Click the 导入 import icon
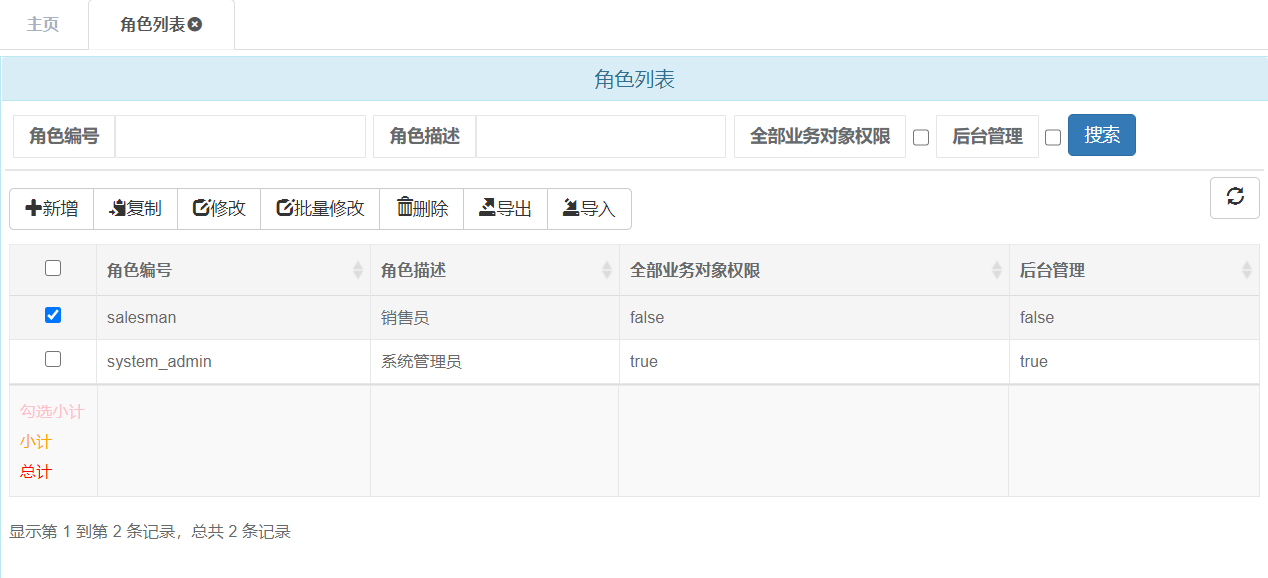This screenshot has height=578, width=1268. tap(570, 208)
